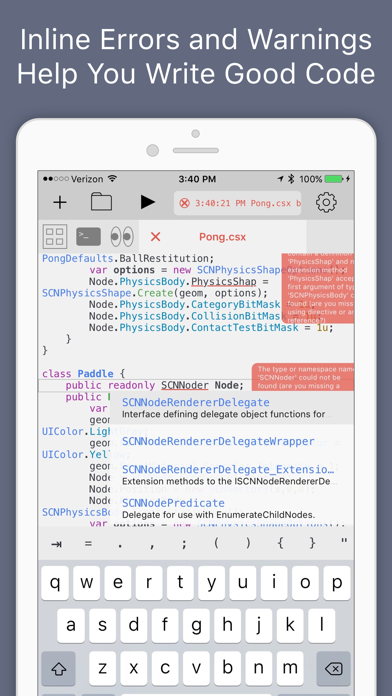Run the script with the play button
This screenshot has width=392, height=696.
click(148, 202)
